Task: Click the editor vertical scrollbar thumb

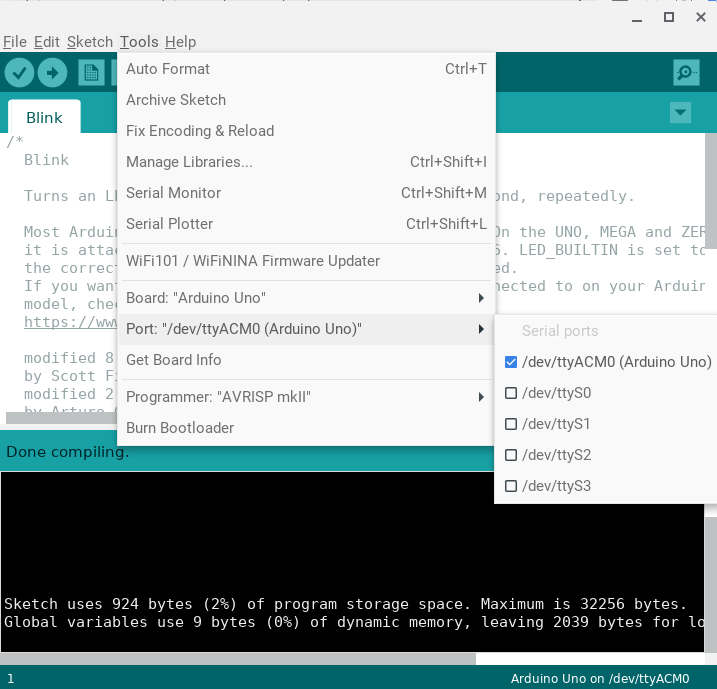Action: click(x=711, y=191)
